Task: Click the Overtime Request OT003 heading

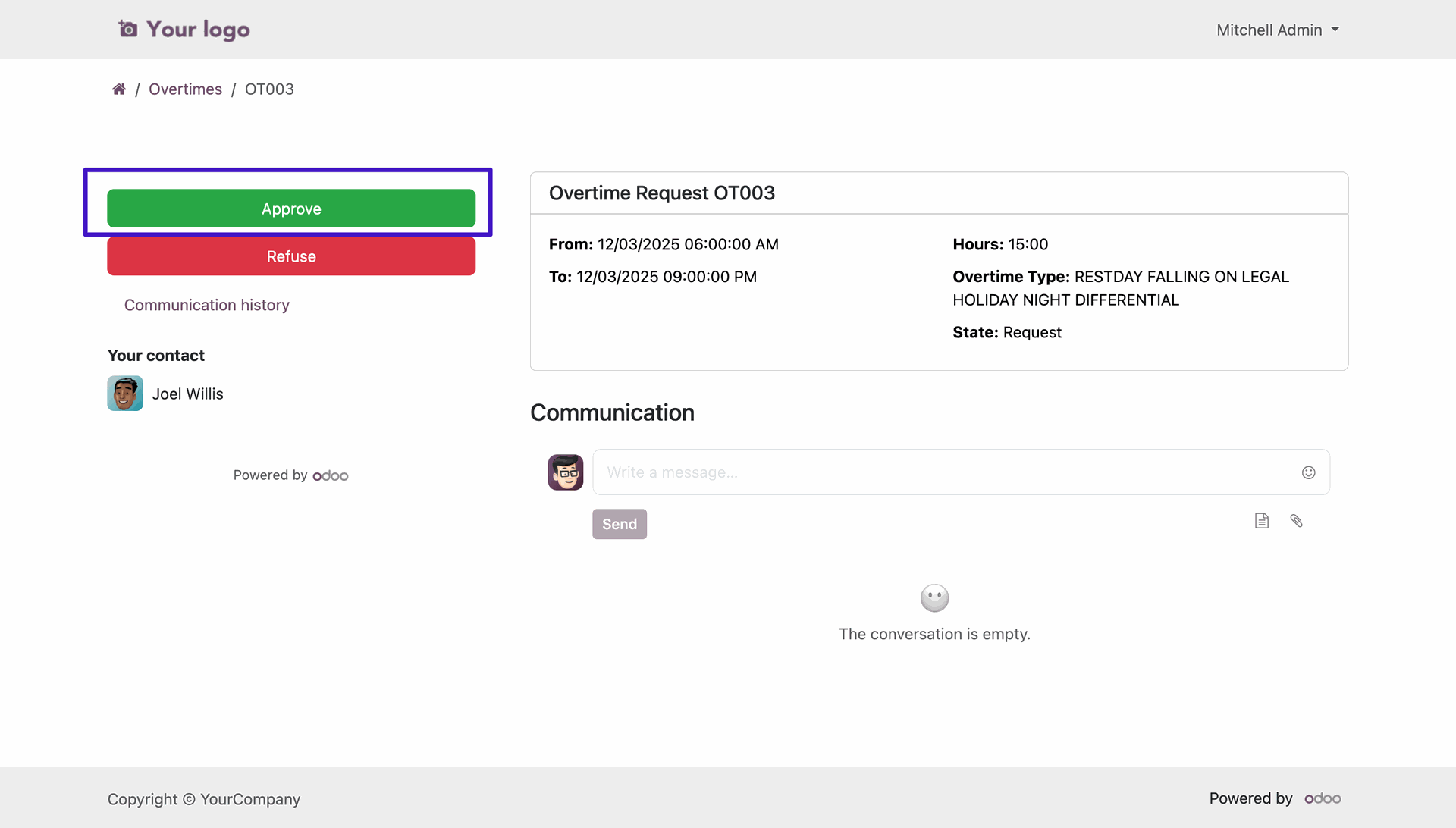Action: (661, 193)
